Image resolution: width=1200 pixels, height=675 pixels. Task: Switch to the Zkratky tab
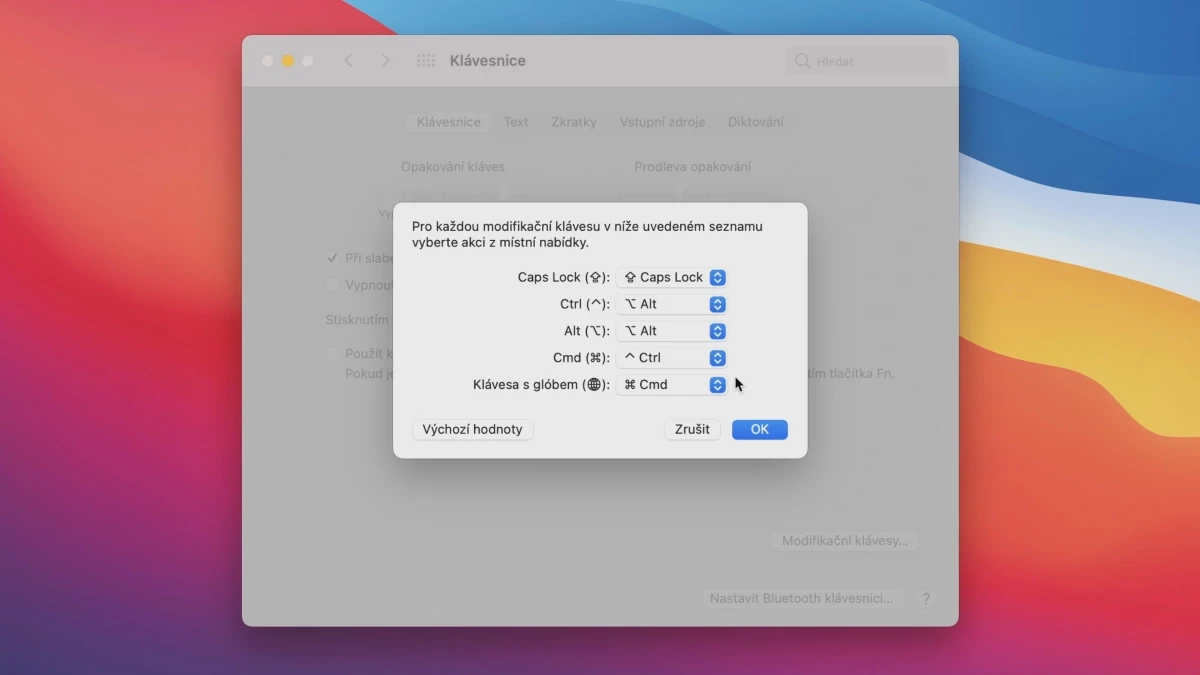coord(574,122)
